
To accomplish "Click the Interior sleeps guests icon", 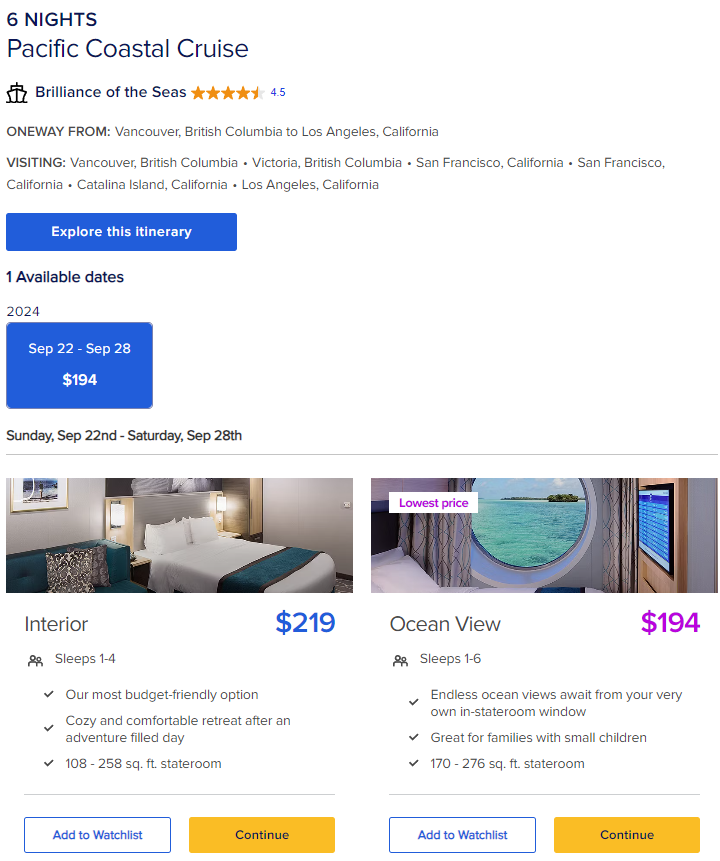I will click(x=35, y=660).
